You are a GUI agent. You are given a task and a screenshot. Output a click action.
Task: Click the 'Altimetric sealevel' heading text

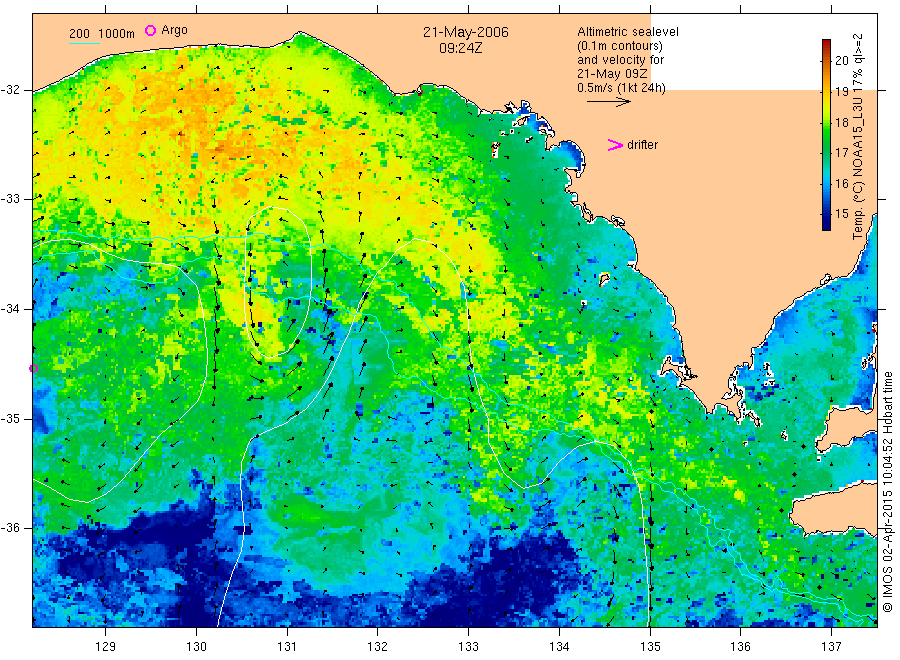point(627,32)
